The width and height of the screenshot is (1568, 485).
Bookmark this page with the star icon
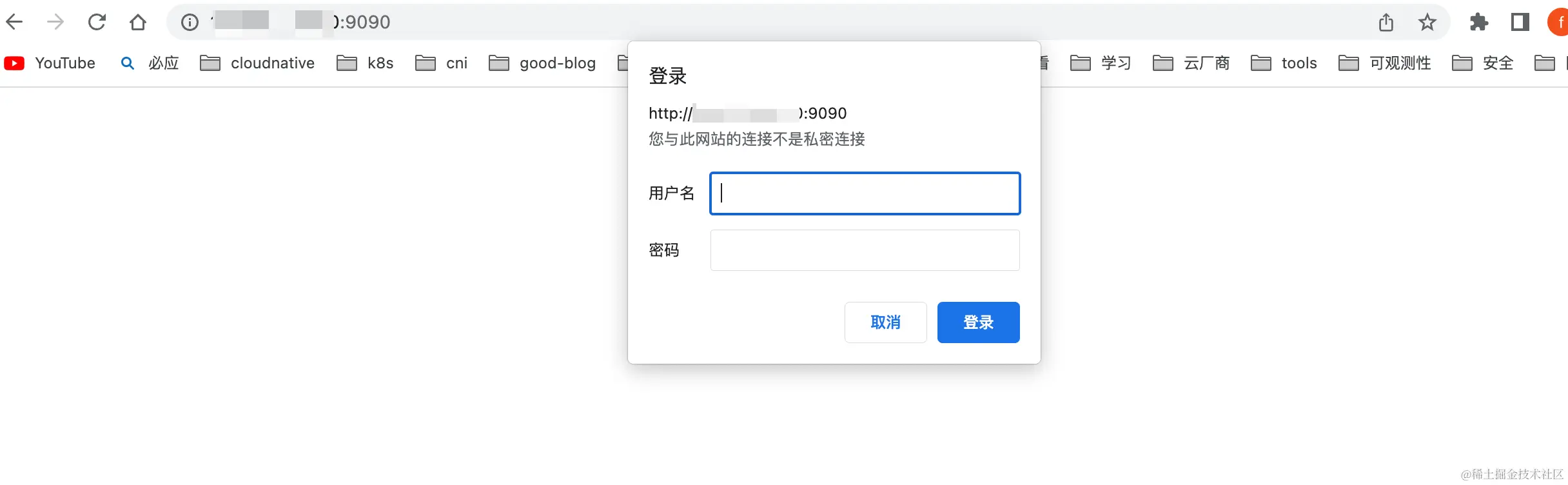1427,23
